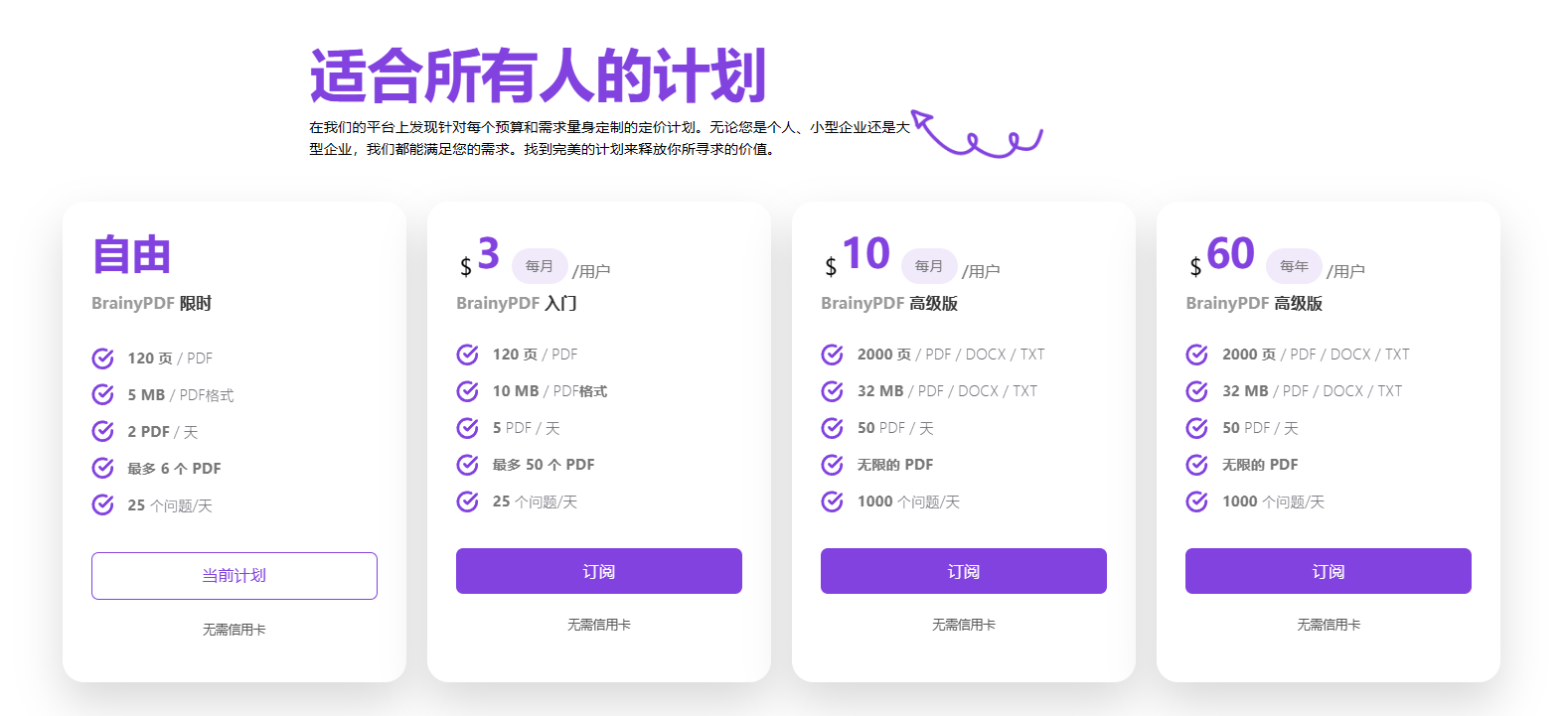The width and height of the screenshot is (1568, 716).
Task: Click the 每月 pill next to $3
Action: point(540,266)
